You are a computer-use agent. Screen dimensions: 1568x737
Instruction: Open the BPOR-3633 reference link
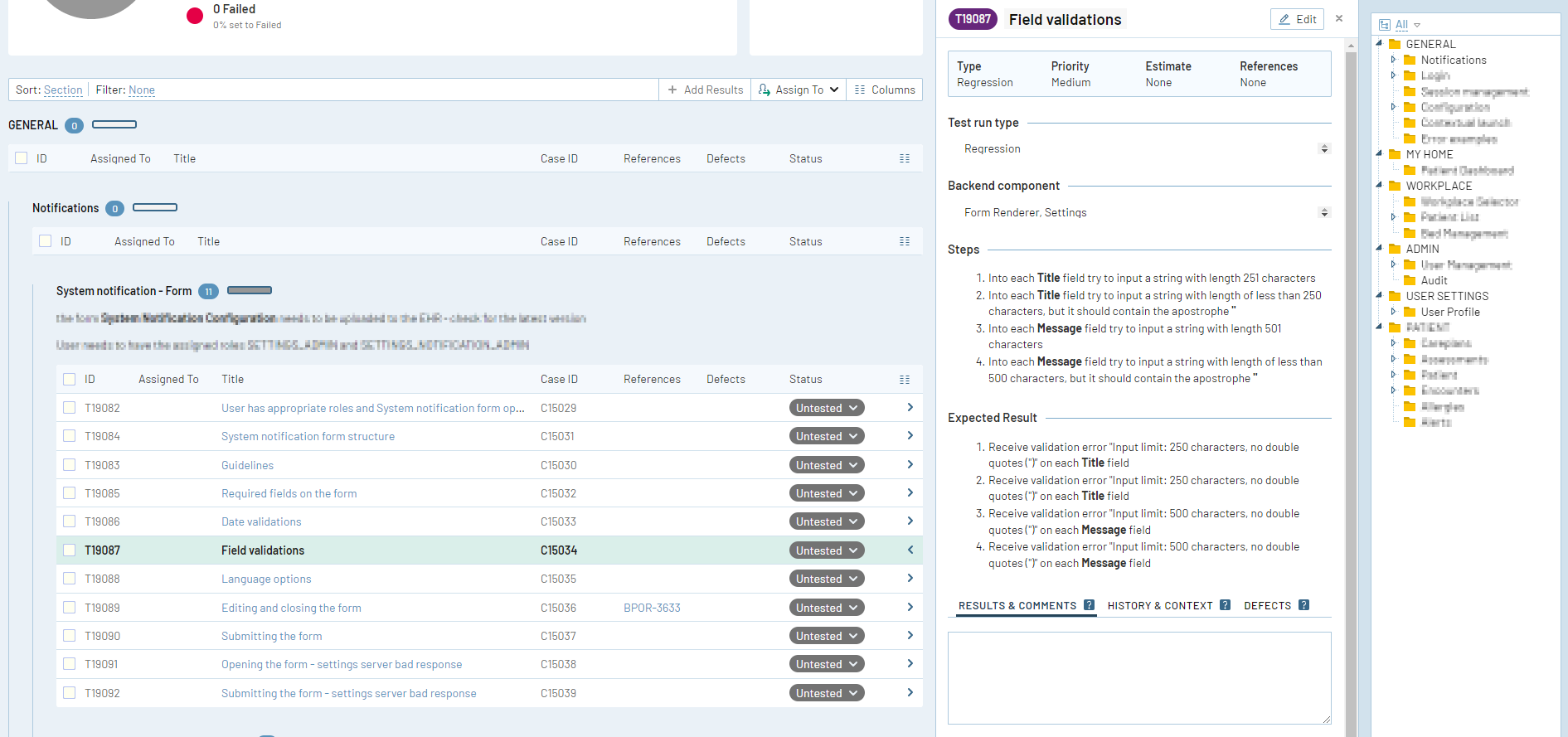(x=652, y=608)
